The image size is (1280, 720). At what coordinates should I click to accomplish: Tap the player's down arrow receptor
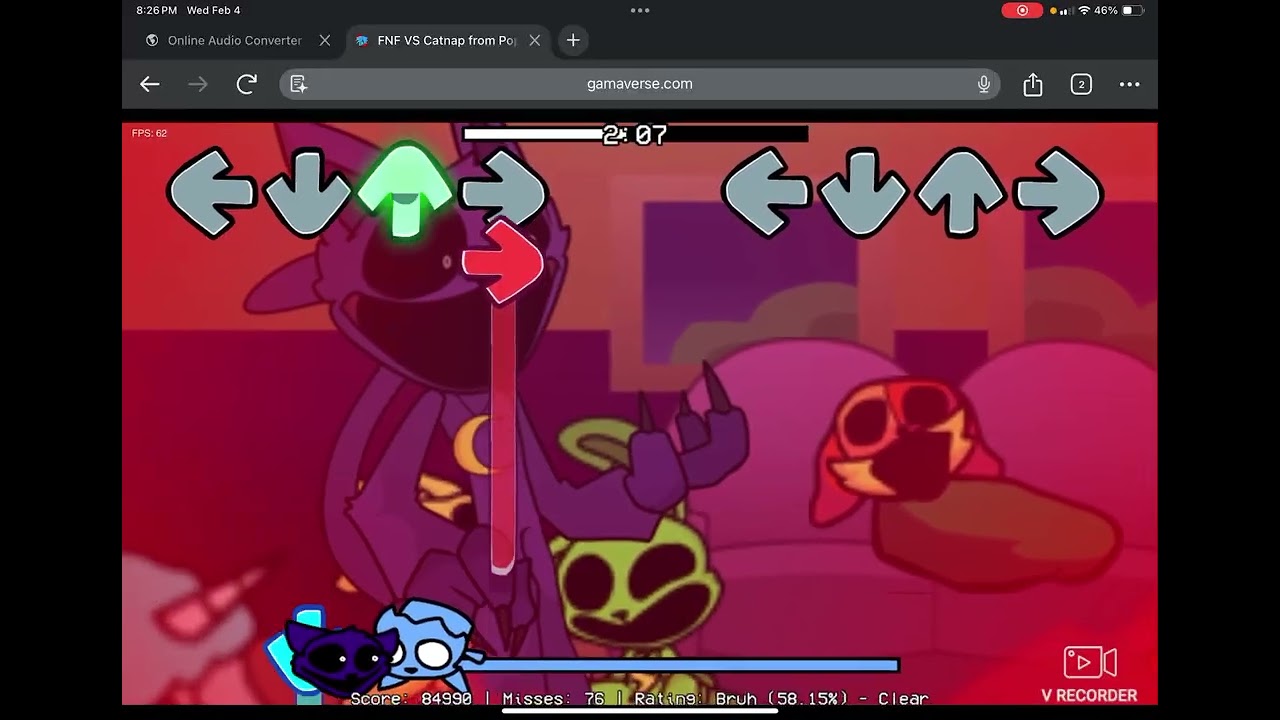pyautogui.click(x=863, y=192)
